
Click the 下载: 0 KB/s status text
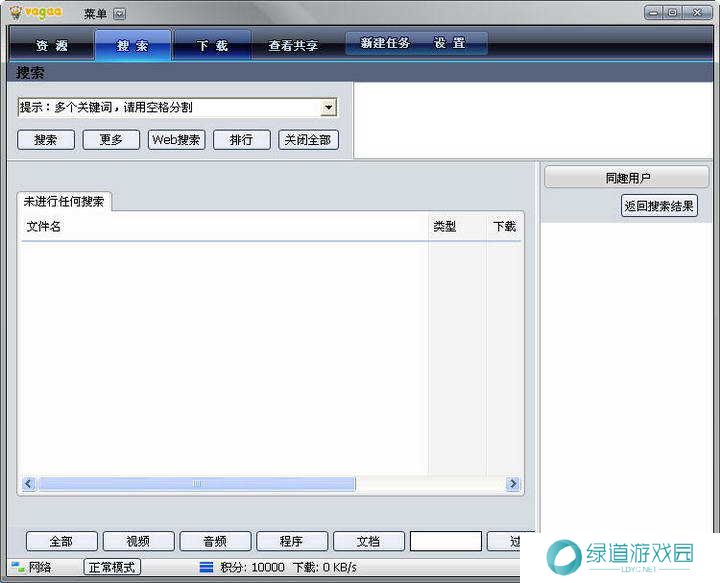coord(324,567)
